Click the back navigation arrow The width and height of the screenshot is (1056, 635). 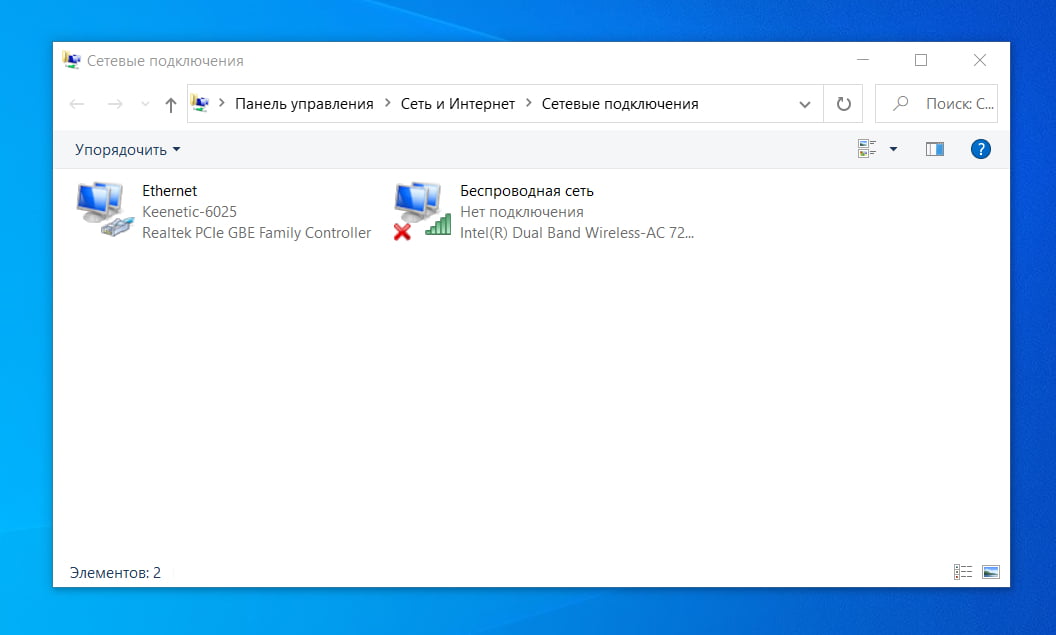77,104
